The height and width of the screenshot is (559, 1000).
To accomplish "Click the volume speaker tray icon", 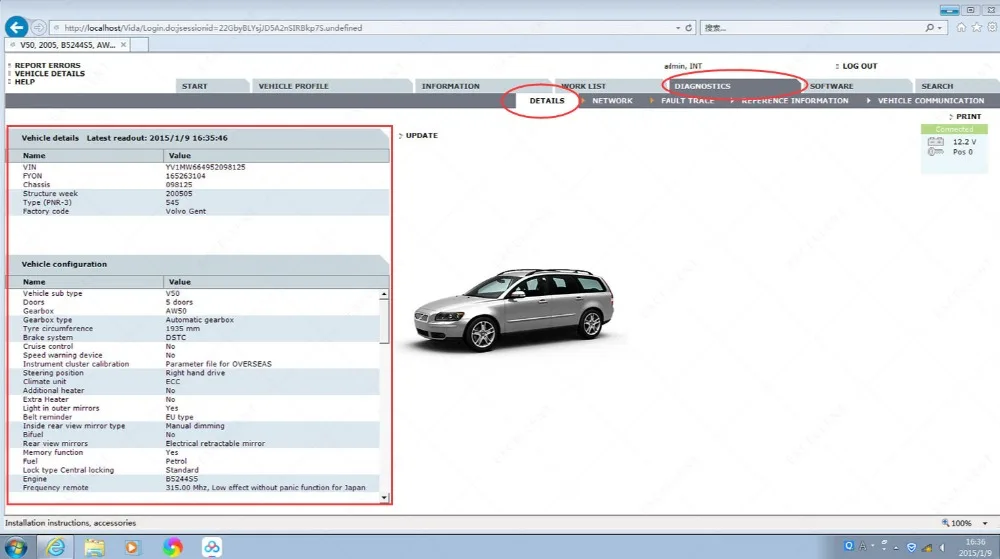I will (x=942, y=548).
